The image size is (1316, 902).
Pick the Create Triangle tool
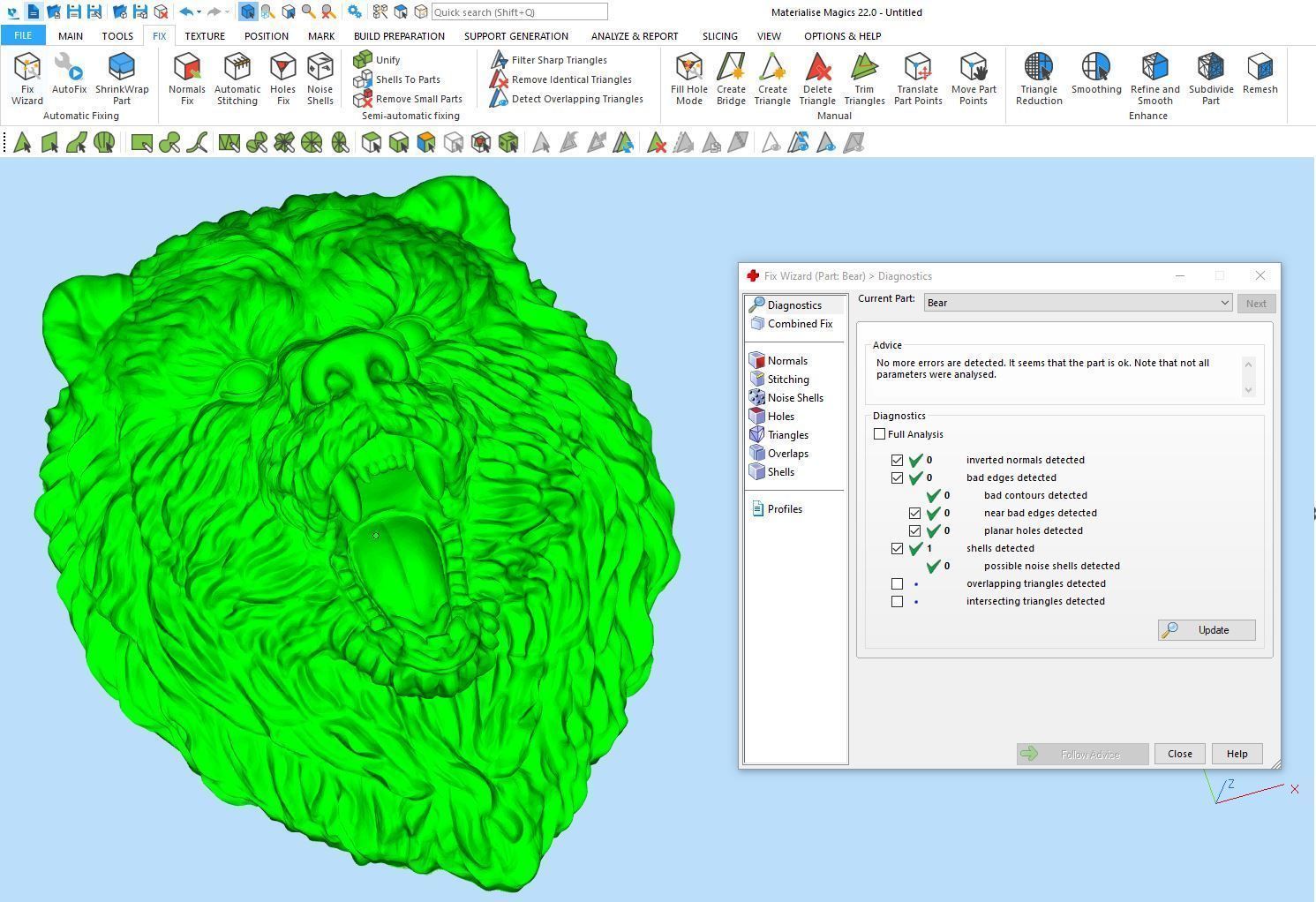click(x=772, y=79)
